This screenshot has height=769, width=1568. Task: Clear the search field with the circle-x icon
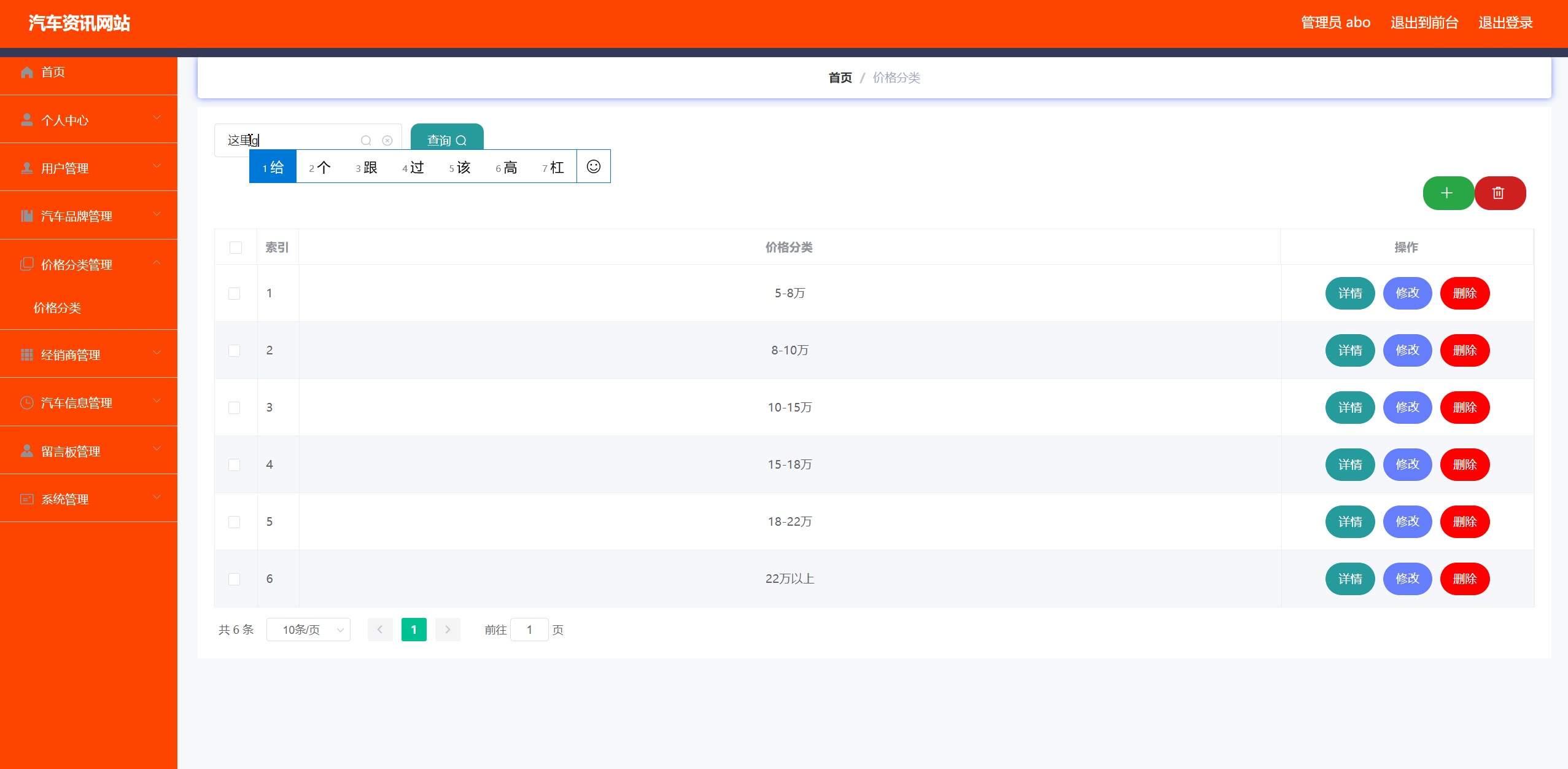pos(387,141)
